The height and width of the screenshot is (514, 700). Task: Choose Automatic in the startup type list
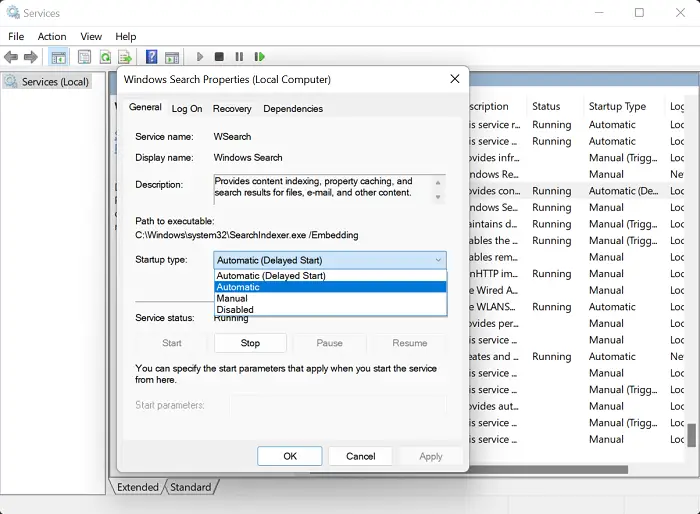point(330,287)
